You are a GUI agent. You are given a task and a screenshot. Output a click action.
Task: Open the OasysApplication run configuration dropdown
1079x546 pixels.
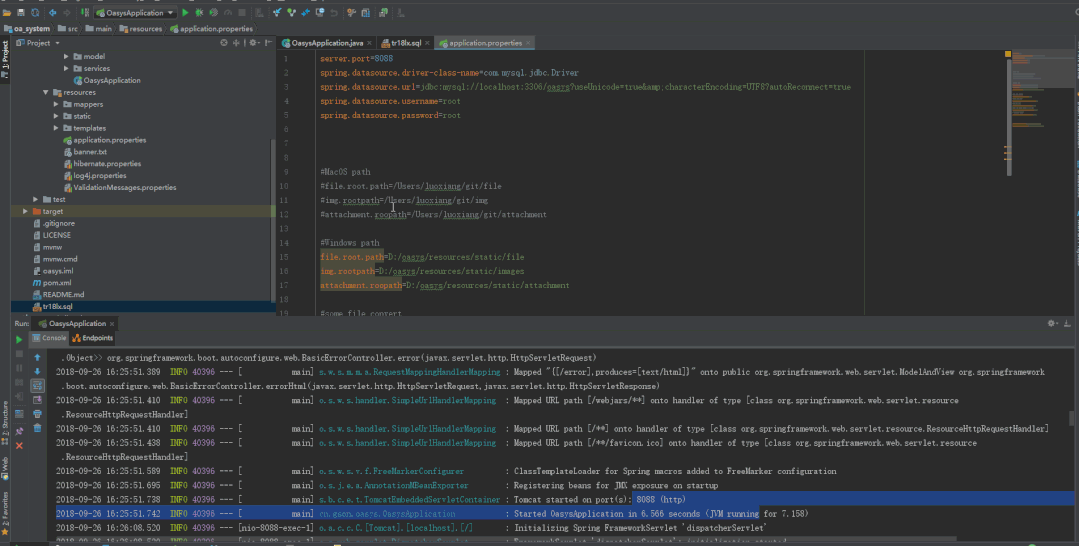135,13
